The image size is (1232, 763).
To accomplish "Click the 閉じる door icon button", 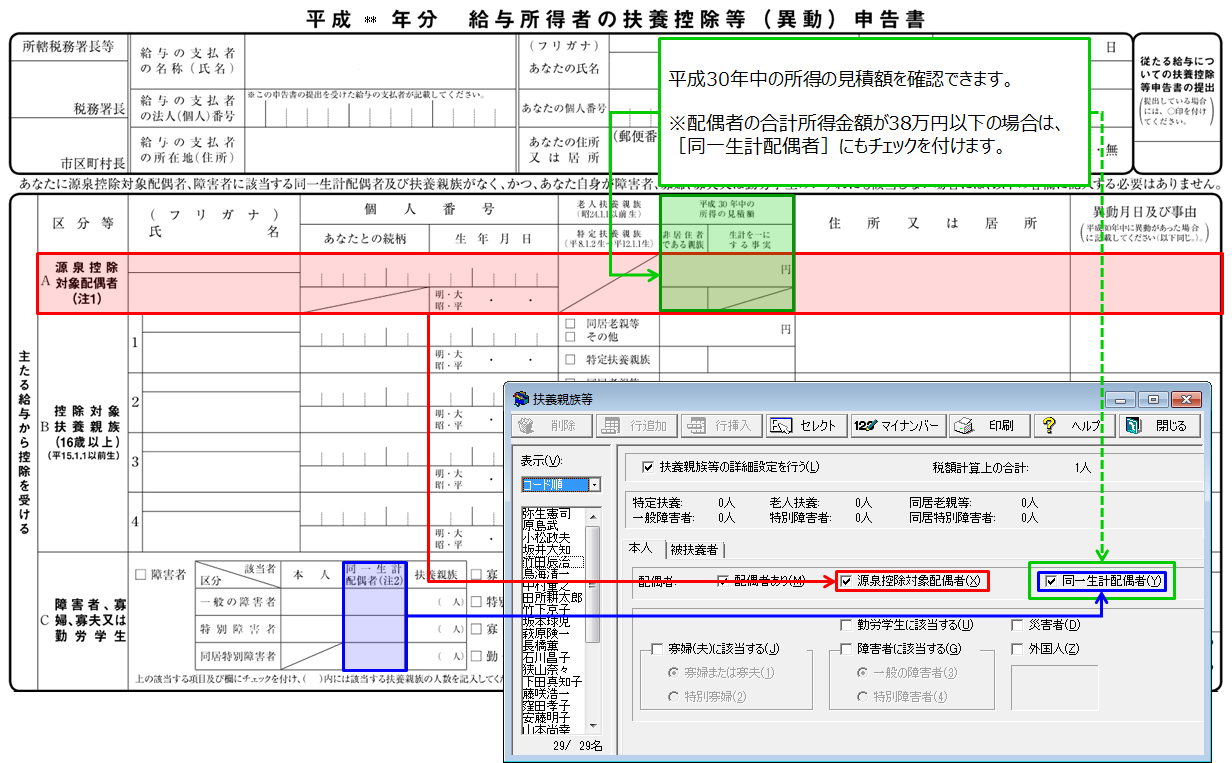I will pyautogui.click(x=1159, y=425).
